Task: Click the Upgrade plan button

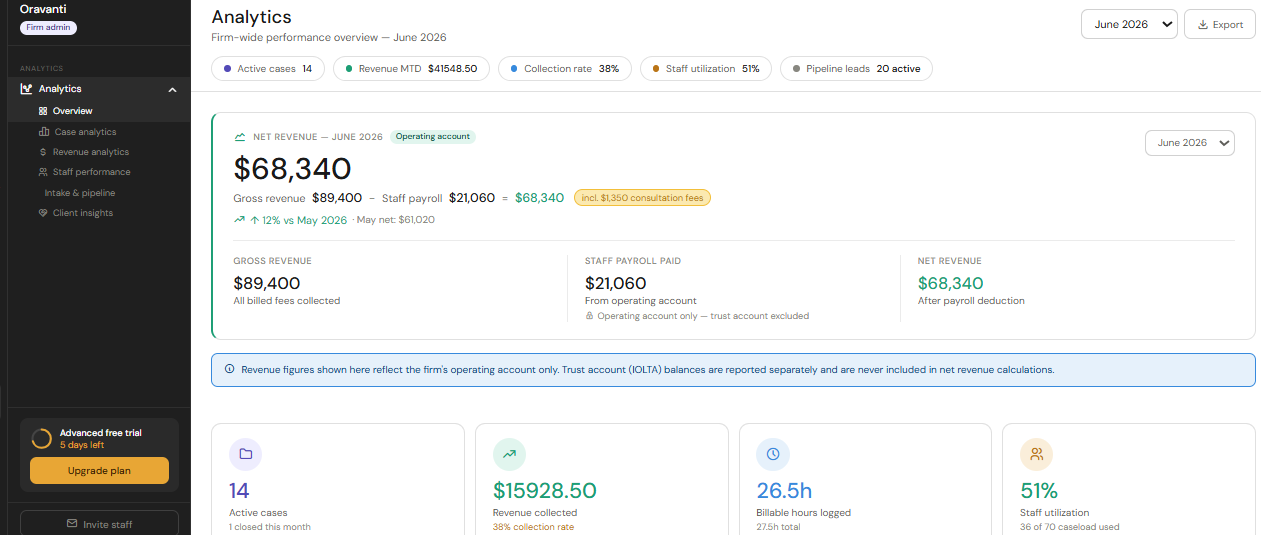Action: (x=99, y=471)
